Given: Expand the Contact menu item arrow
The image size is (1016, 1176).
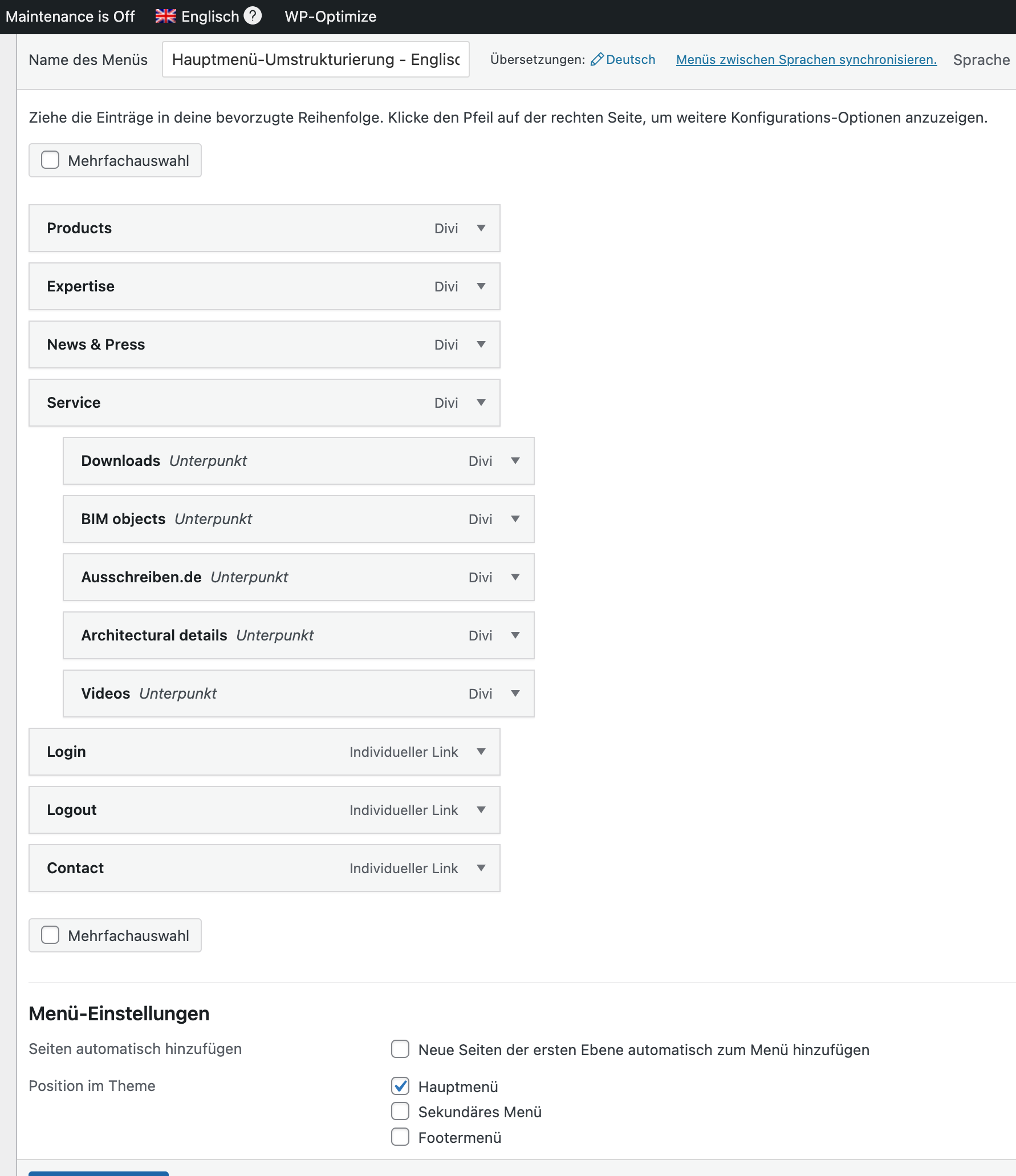Looking at the screenshot, I should pos(481,868).
